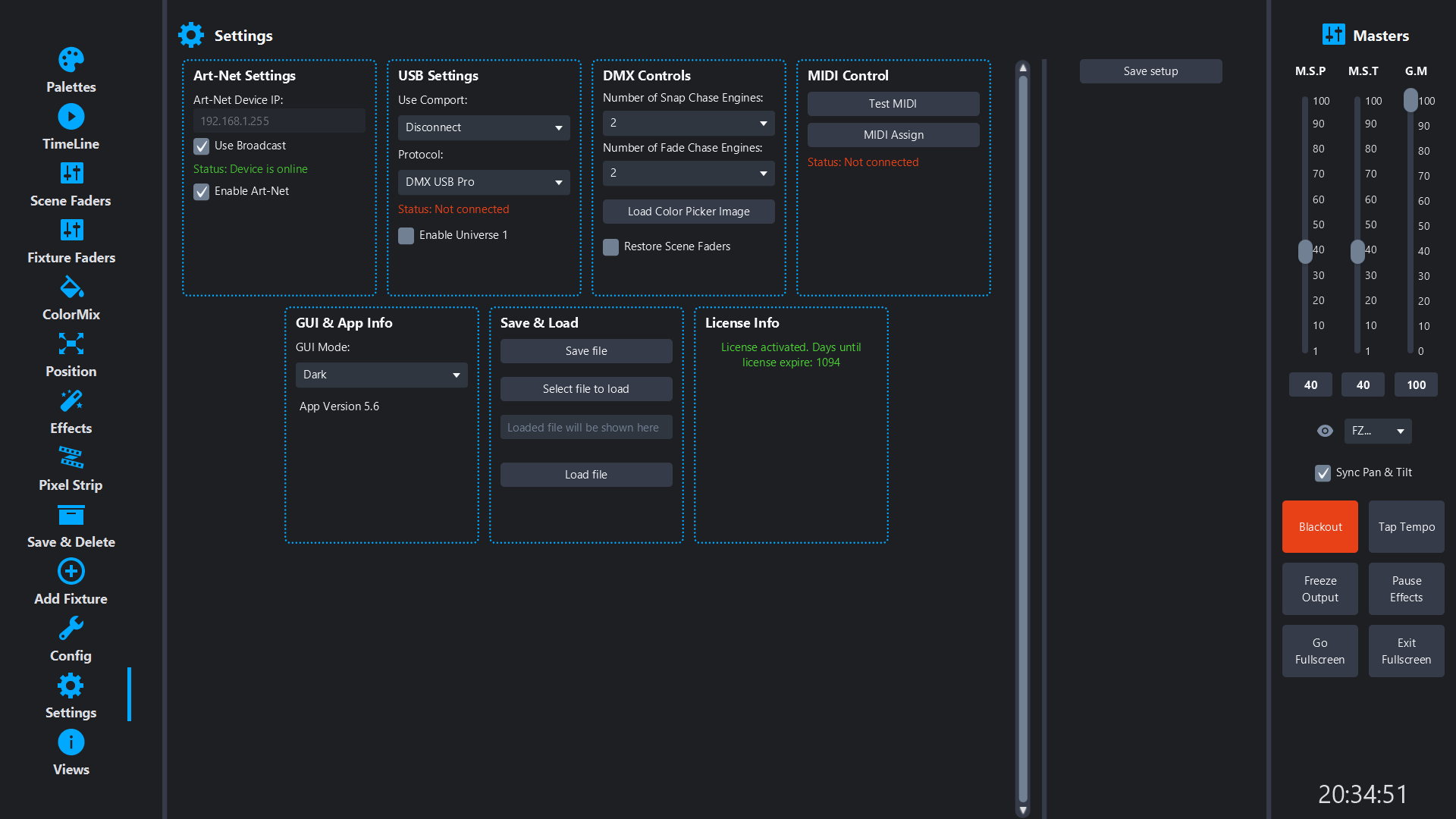Open the Palettes icon in sidebar
This screenshot has width=1456, height=819.
point(71,59)
